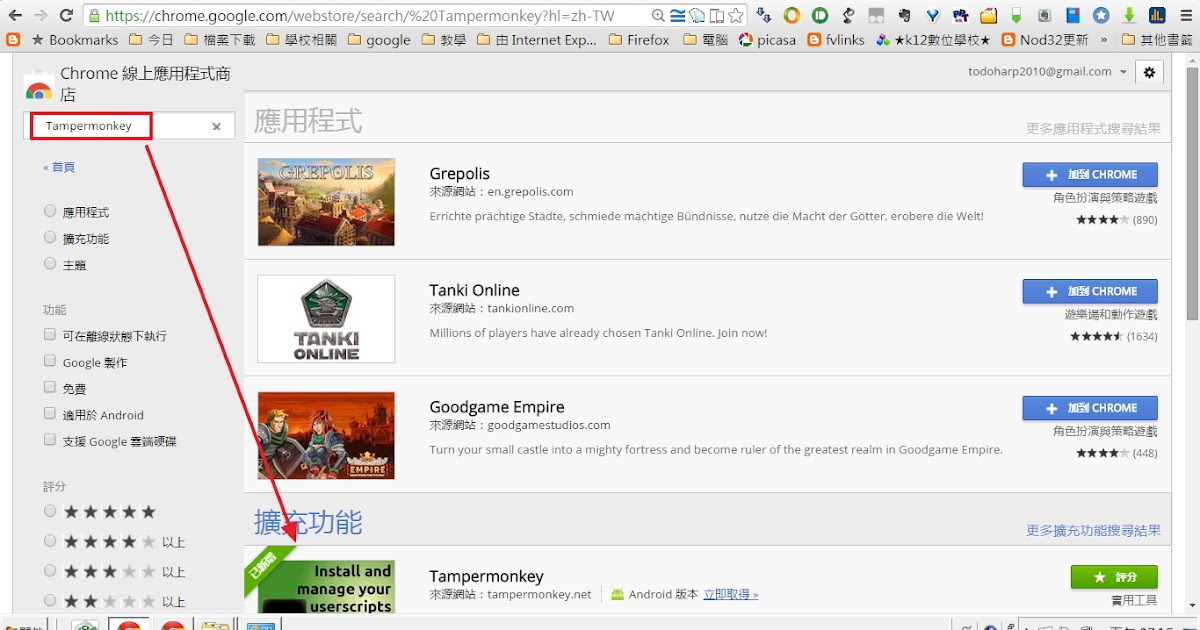
Task: Click the blue book extension icon
Action: [1073, 16]
